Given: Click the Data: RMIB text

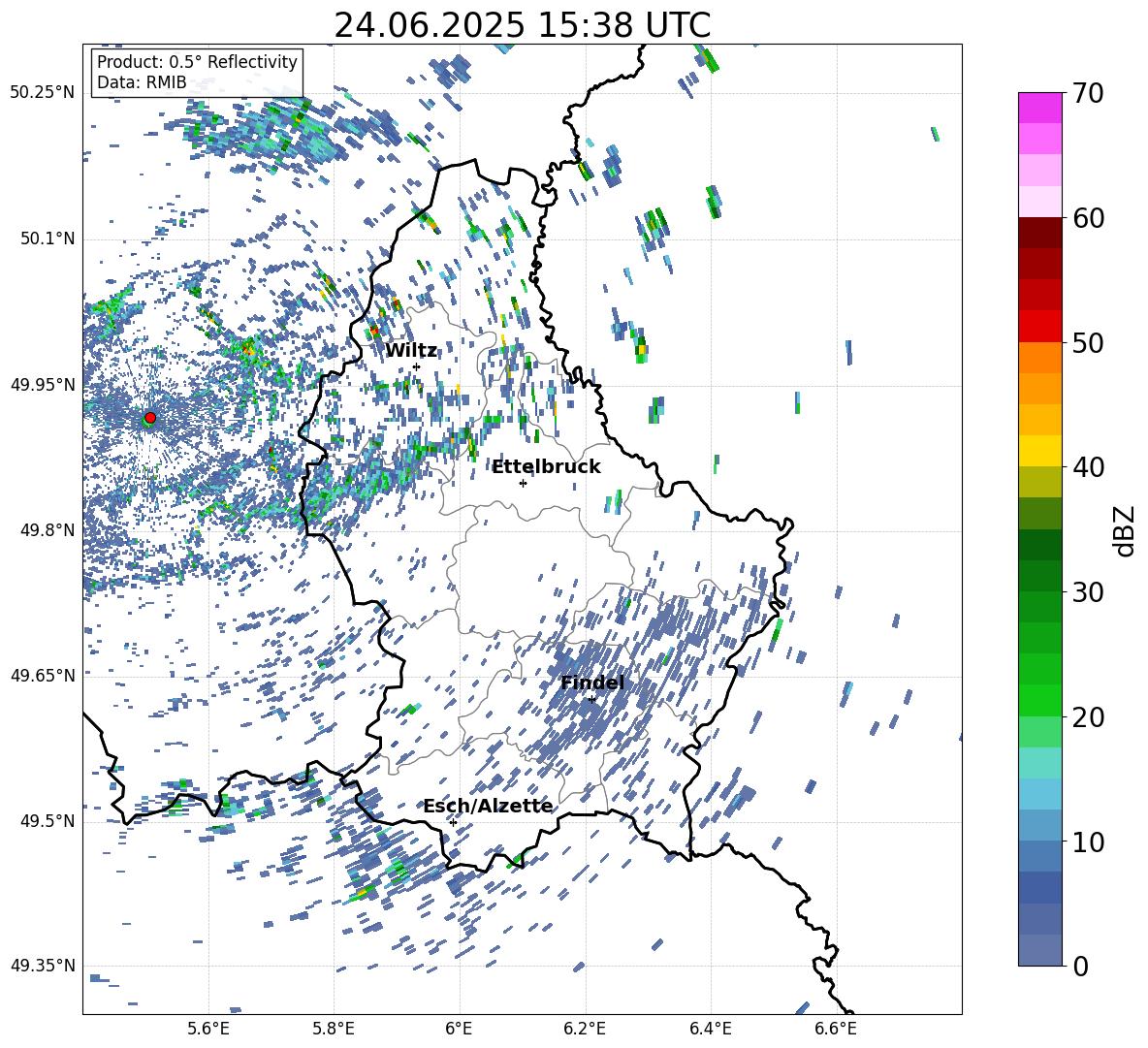Looking at the screenshot, I should click(x=142, y=82).
